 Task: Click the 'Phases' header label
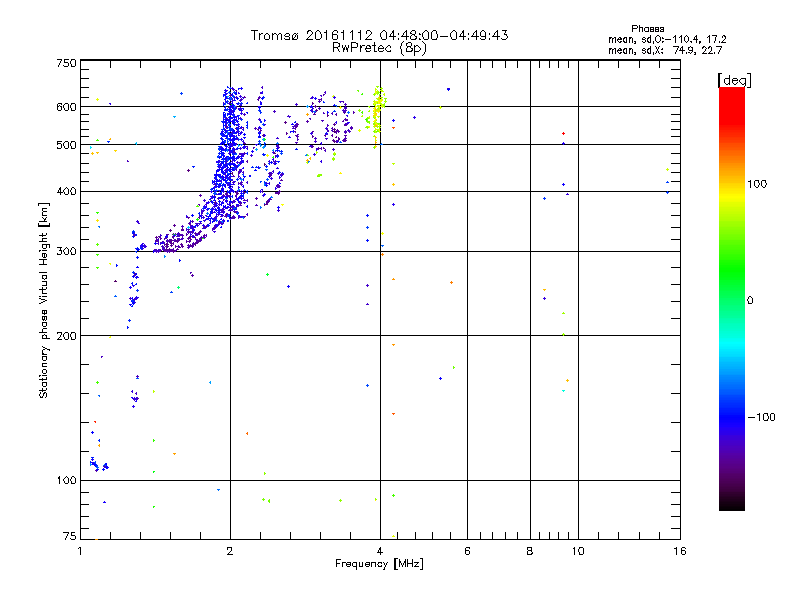point(647,29)
